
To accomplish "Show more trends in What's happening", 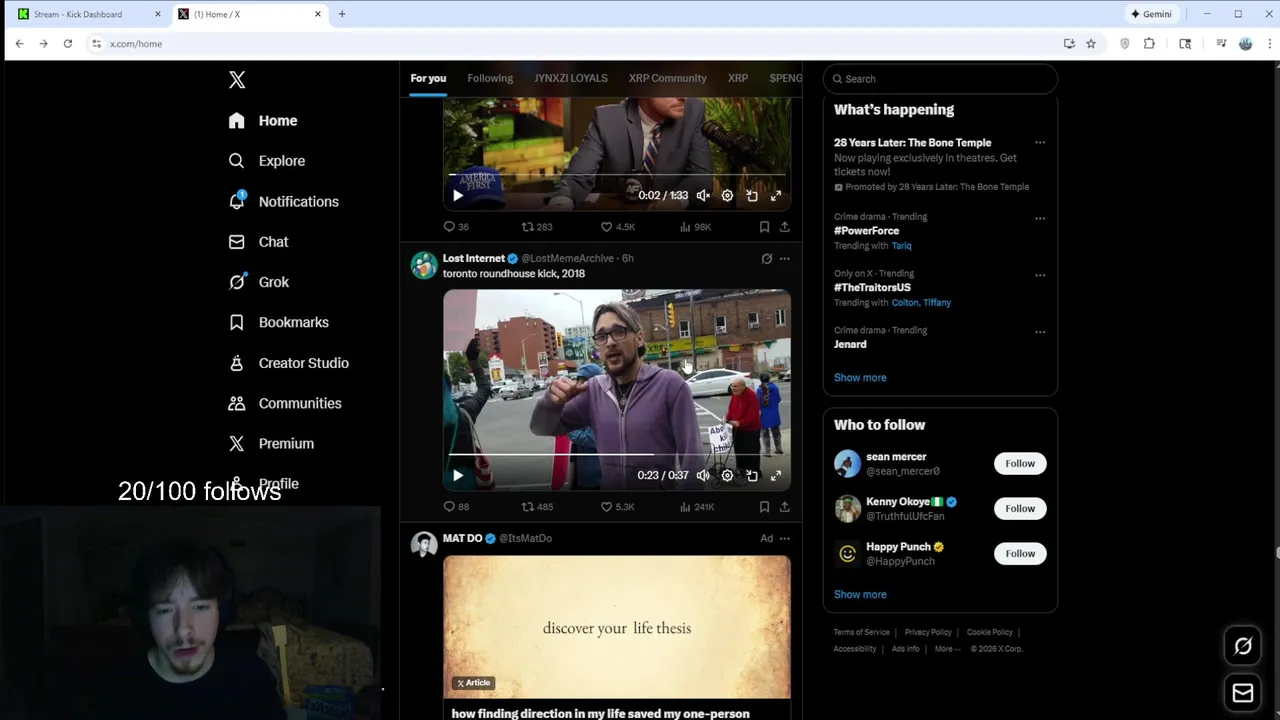I will (x=860, y=378).
